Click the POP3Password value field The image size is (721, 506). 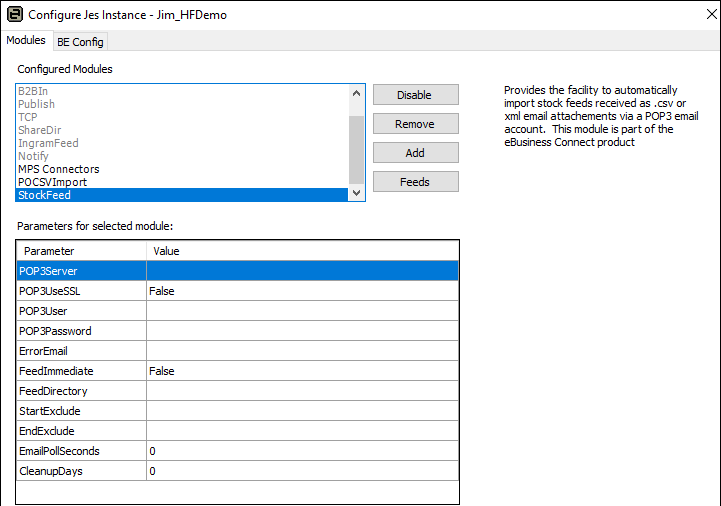click(302, 331)
